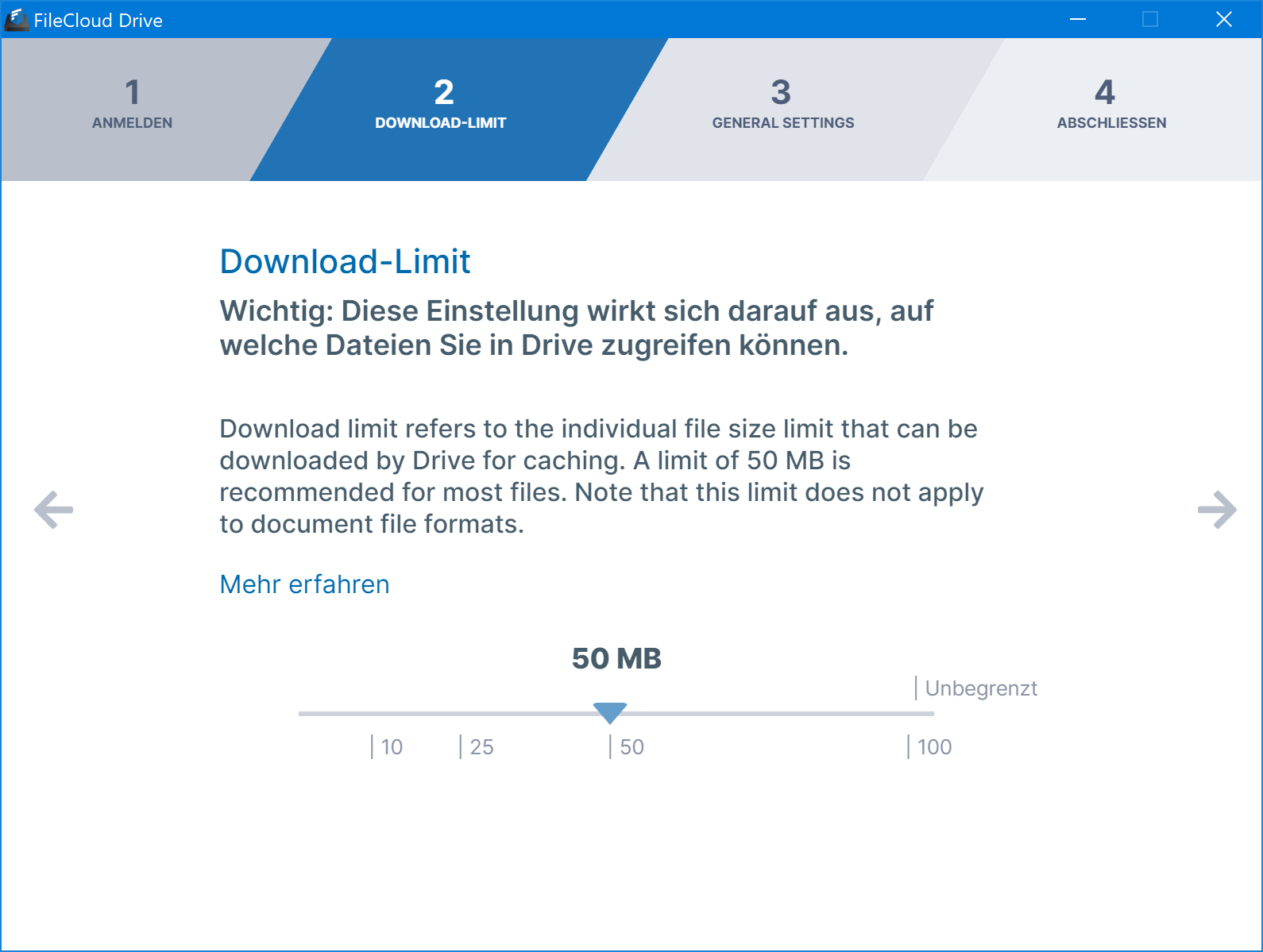Click the FileCloud Drive app icon in title bar

(x=17, y=20)
